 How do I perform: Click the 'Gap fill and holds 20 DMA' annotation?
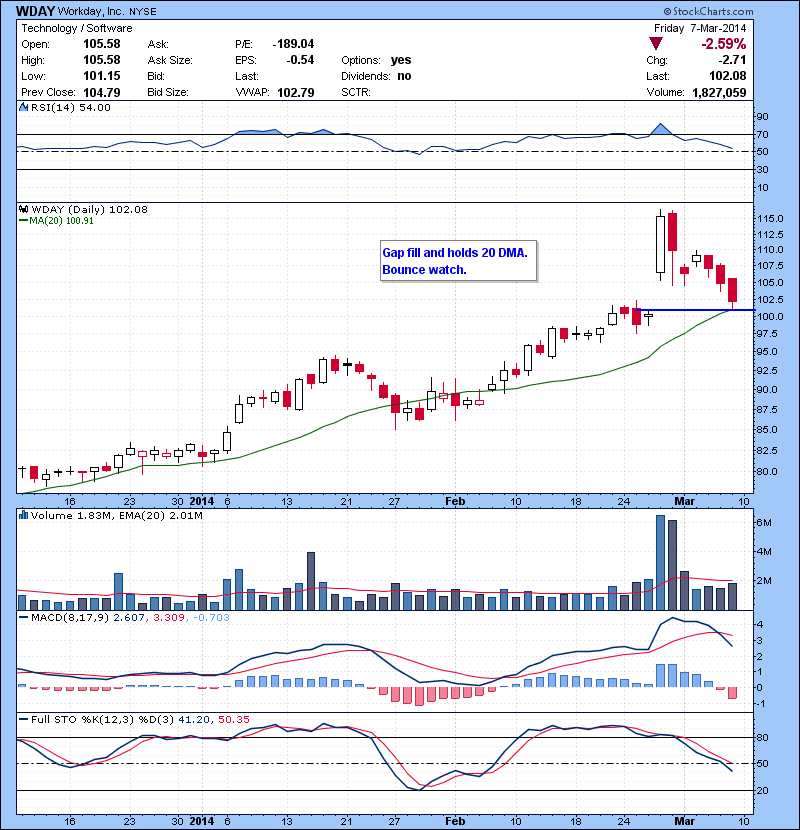tap(455, 252)
